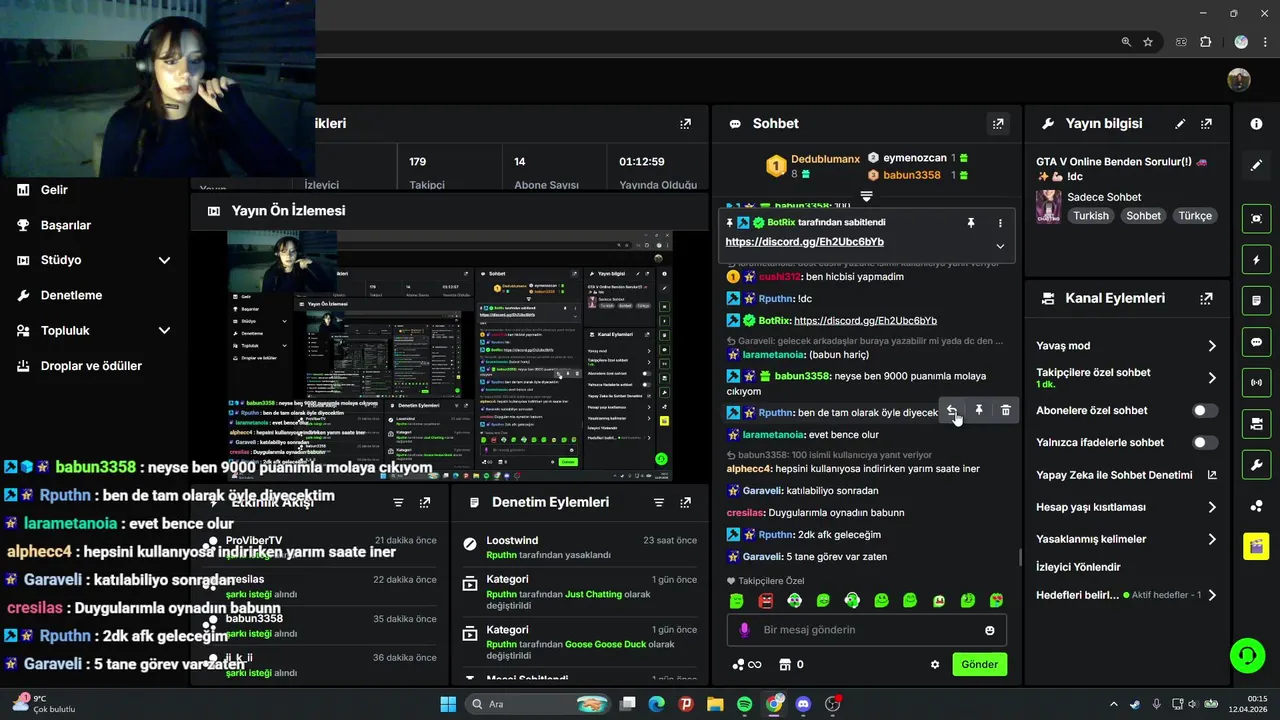This screenshot has width=1280, height=720.
Task: Open Topluluk in left menu
Action: coord(65,330)
